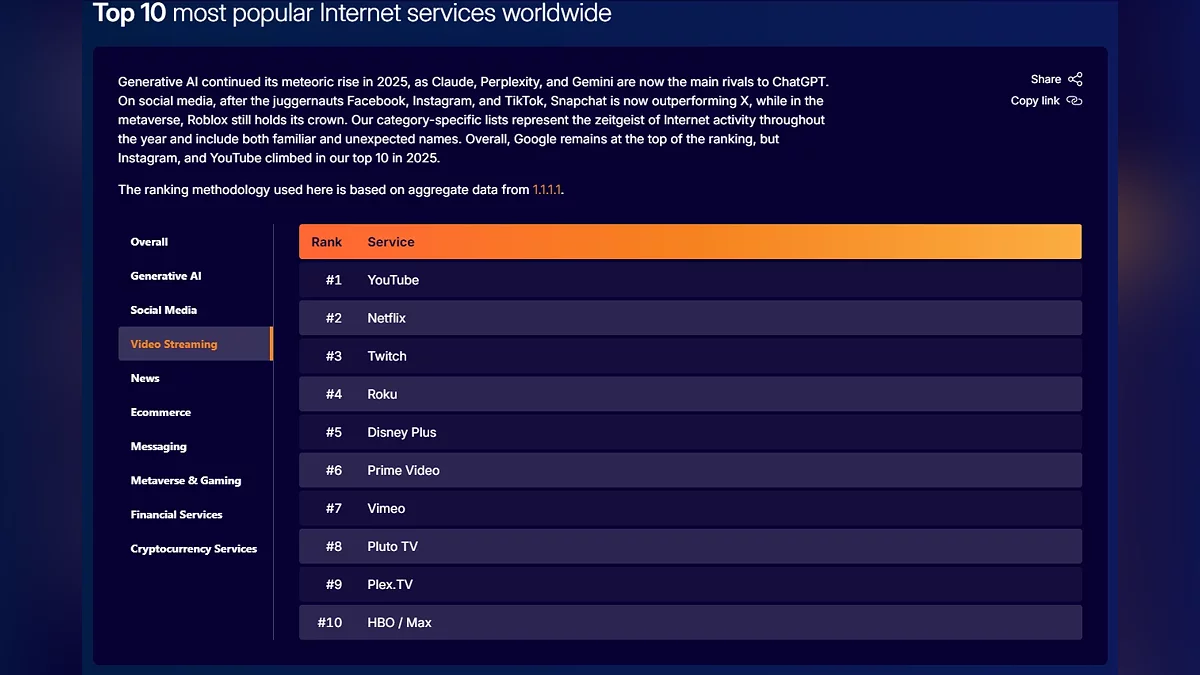Select the HBO / Max row
The height and width of the screenshot is (675, 1200).
pos(690,622)
